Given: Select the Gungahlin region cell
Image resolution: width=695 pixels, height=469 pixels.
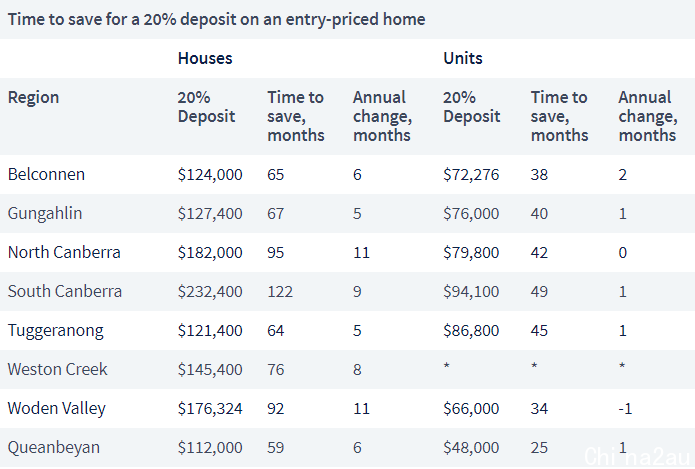Looking at the screenshot, I should click(45, 214).
